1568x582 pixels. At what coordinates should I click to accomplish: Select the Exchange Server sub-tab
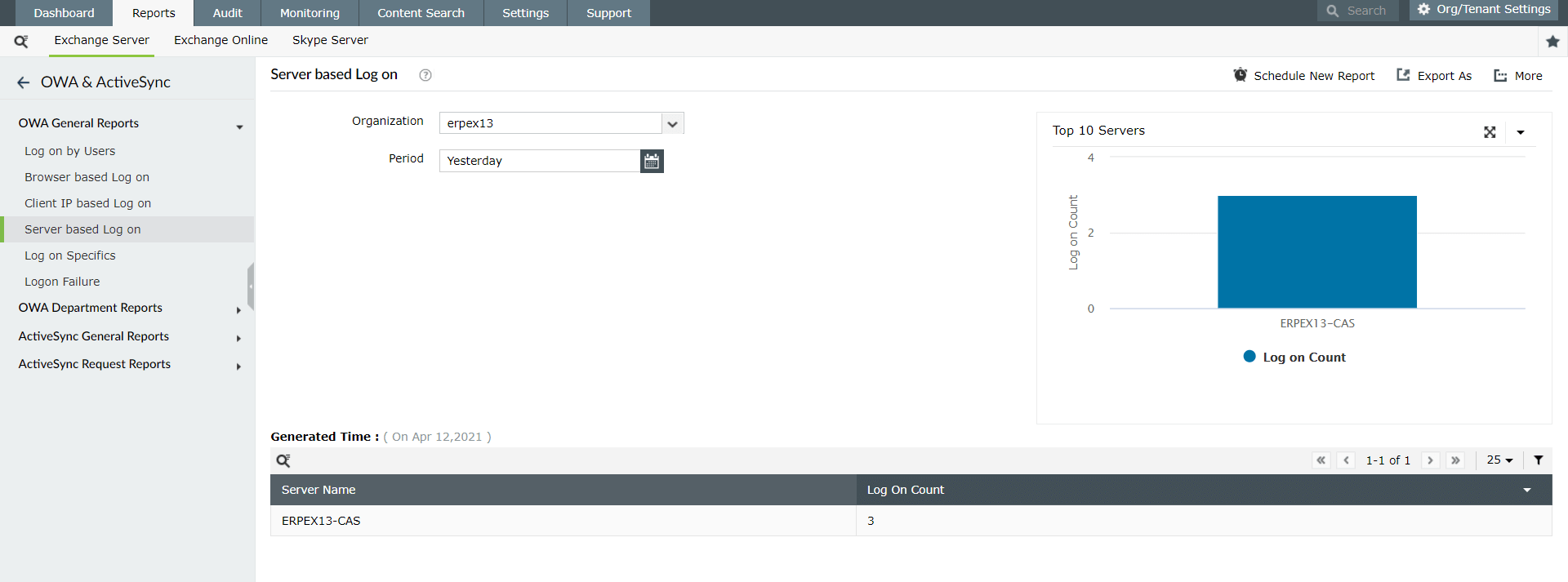tap(101, 40)
